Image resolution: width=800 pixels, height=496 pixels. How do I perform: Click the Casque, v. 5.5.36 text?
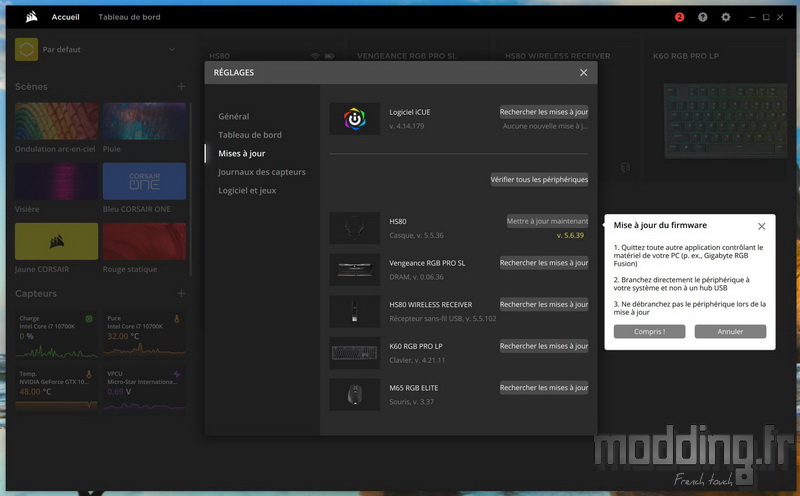[416, 235]
